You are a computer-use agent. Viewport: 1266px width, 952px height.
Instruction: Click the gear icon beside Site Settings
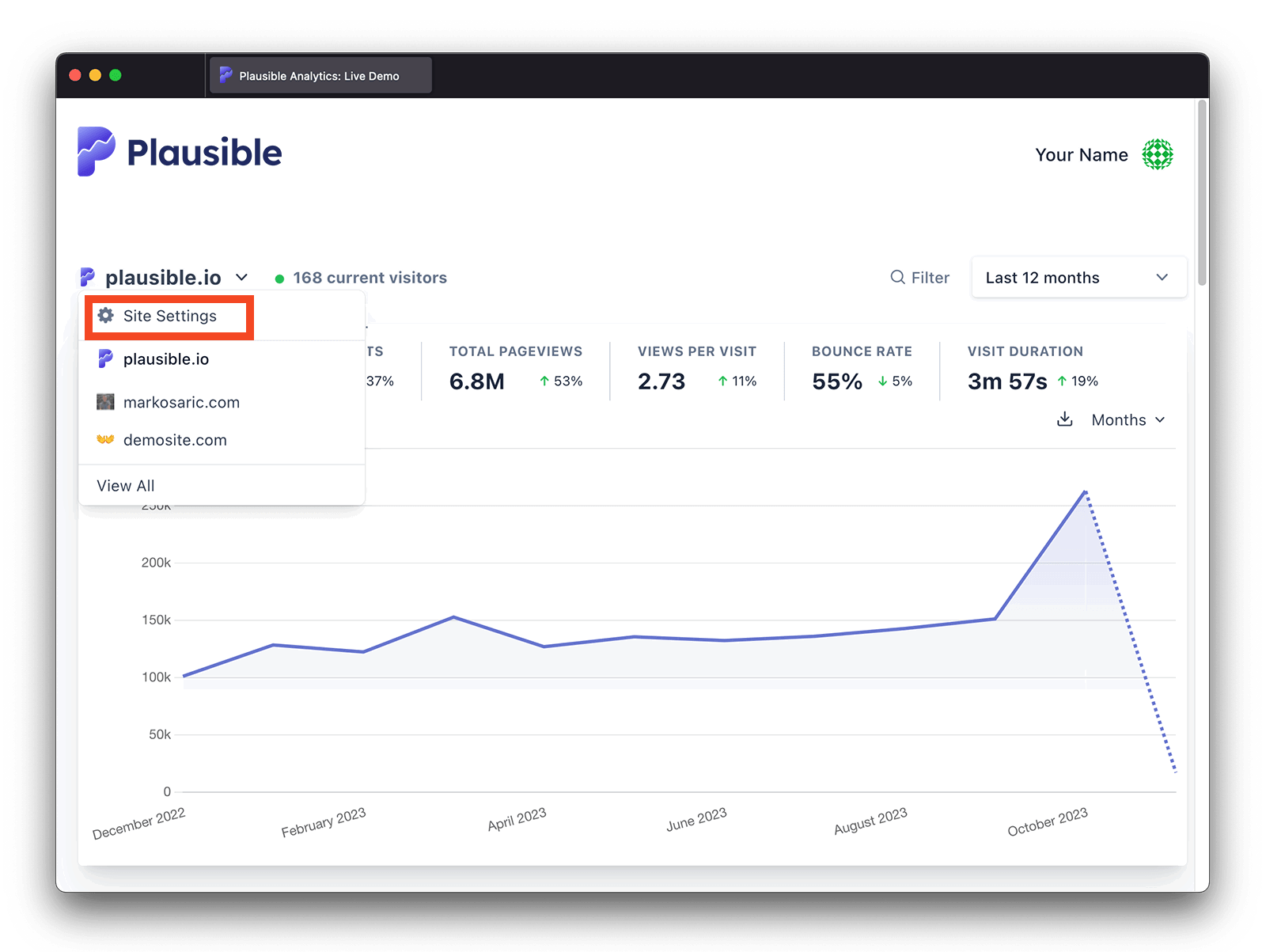(x=106, y=315)
